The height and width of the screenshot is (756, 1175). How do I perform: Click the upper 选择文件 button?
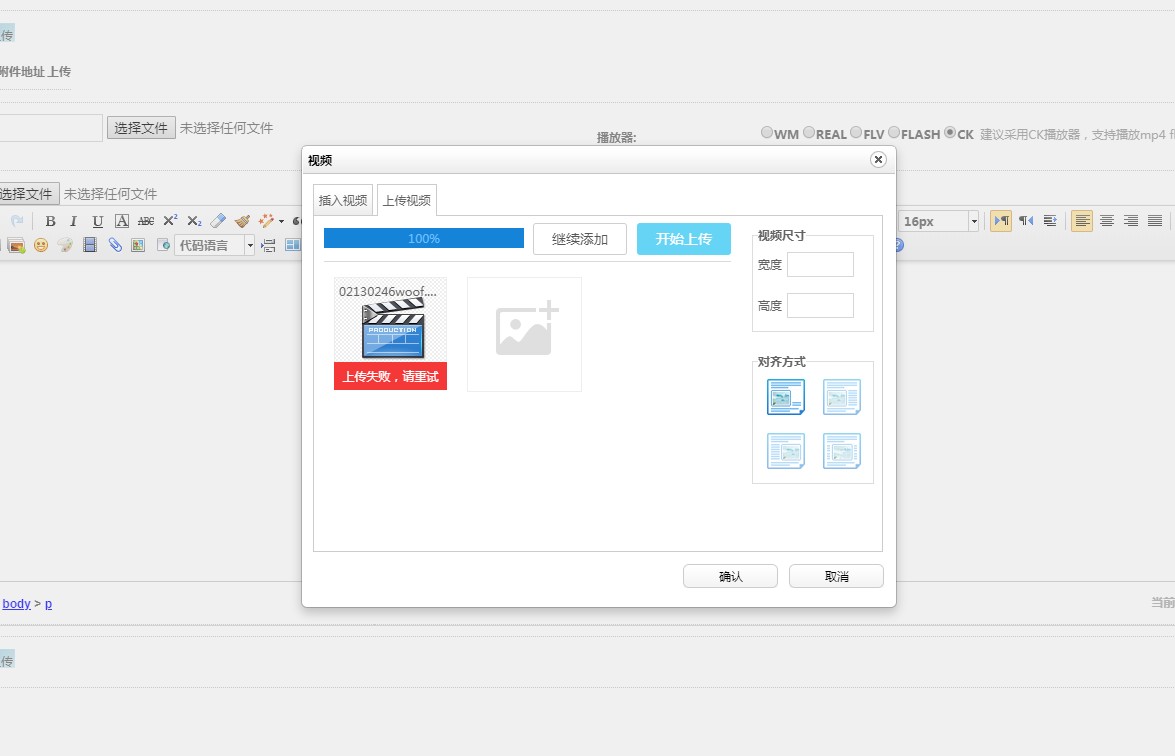[141, 128]
